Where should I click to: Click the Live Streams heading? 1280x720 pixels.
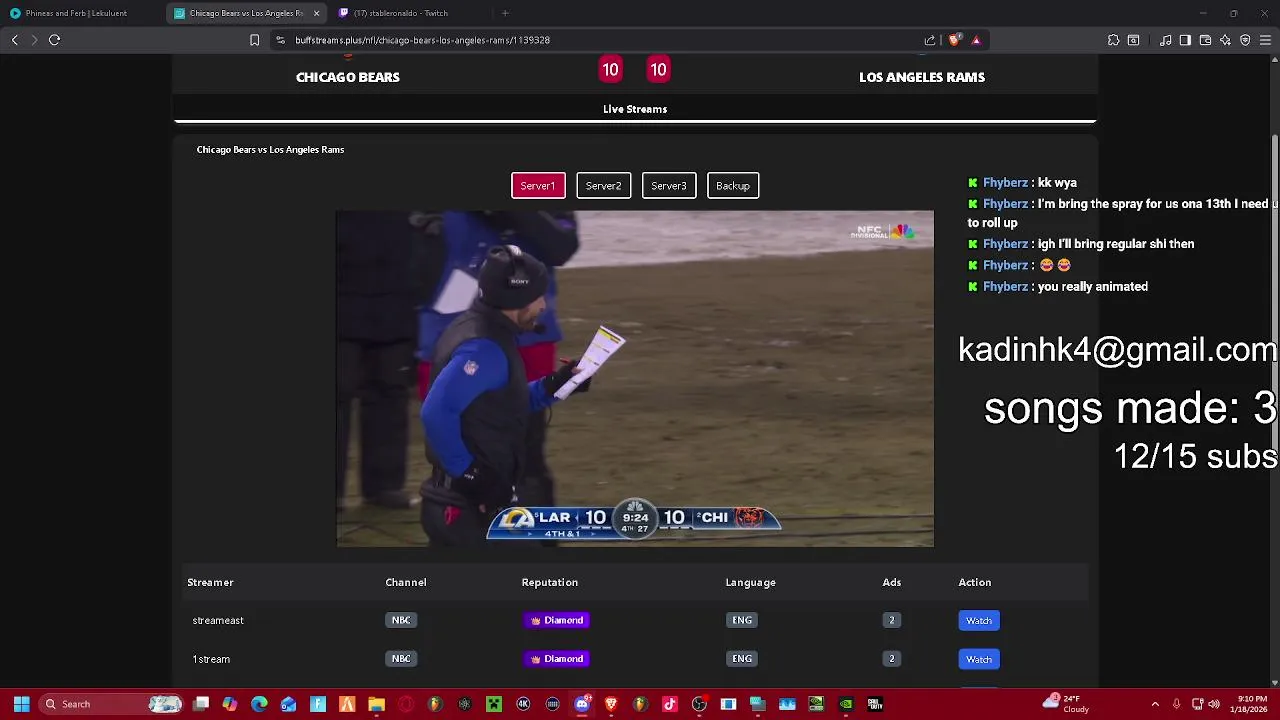[635, 109]
